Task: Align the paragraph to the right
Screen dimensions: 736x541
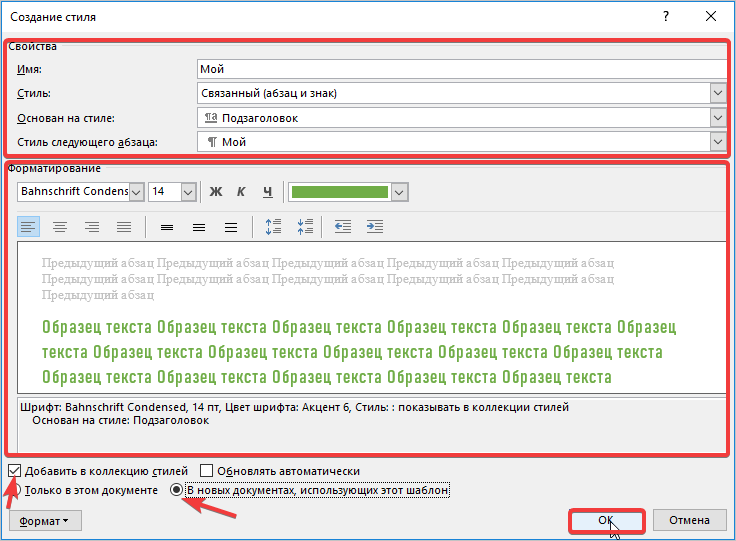Action: (92, 227)
